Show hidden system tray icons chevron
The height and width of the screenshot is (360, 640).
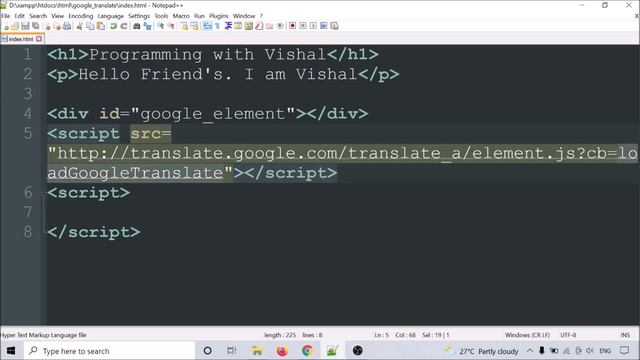point(530,351)
